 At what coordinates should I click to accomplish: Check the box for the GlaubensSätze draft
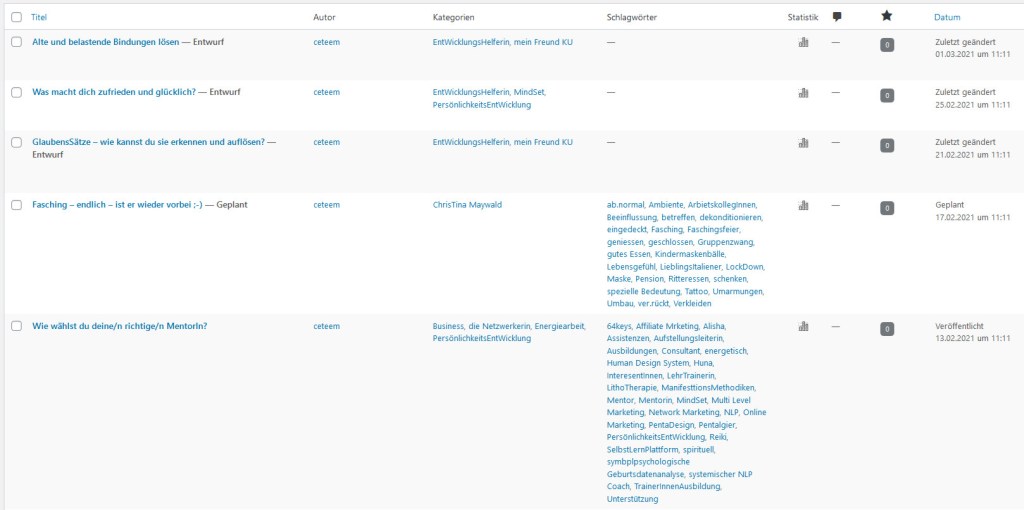point(16,142)
